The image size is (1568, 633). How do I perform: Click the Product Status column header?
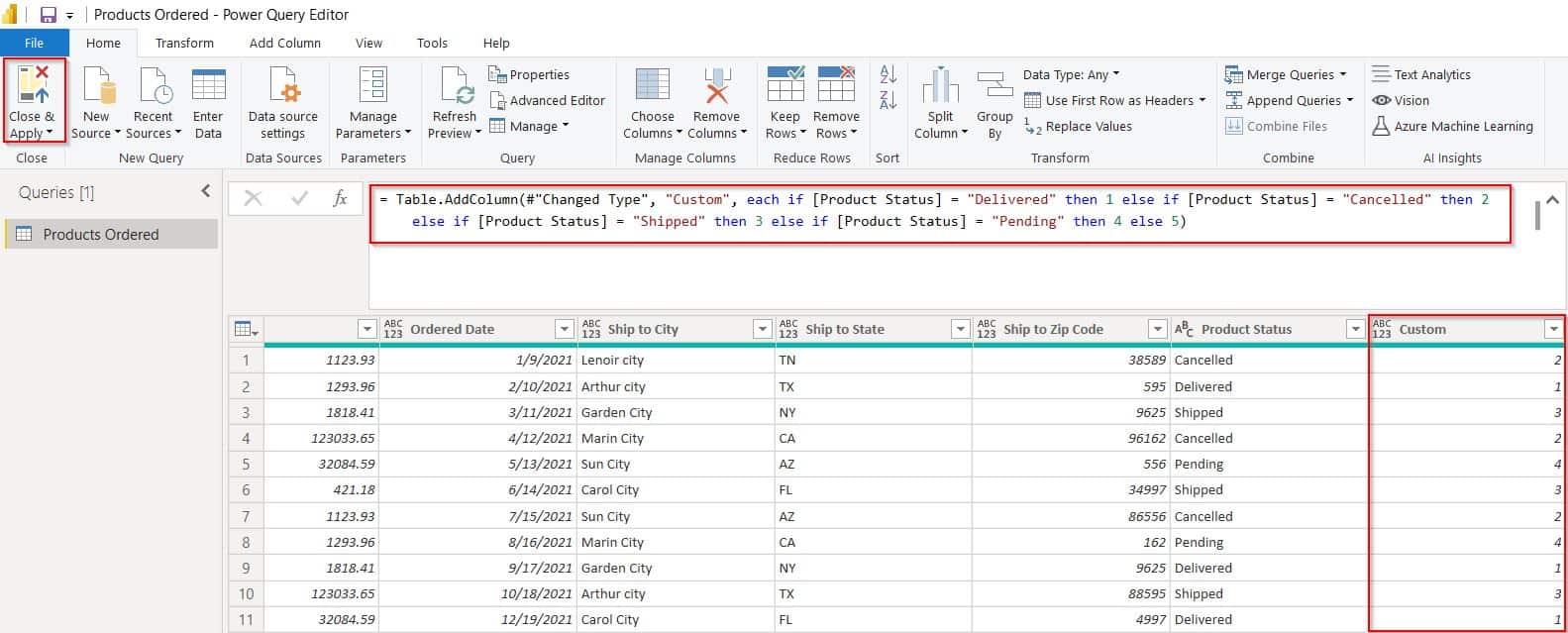pos(1268,329)
